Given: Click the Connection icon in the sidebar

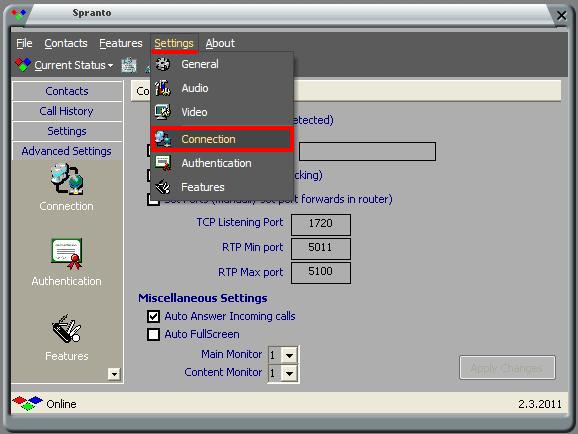Looking at the screenshot, I should [x=67, y=179].
